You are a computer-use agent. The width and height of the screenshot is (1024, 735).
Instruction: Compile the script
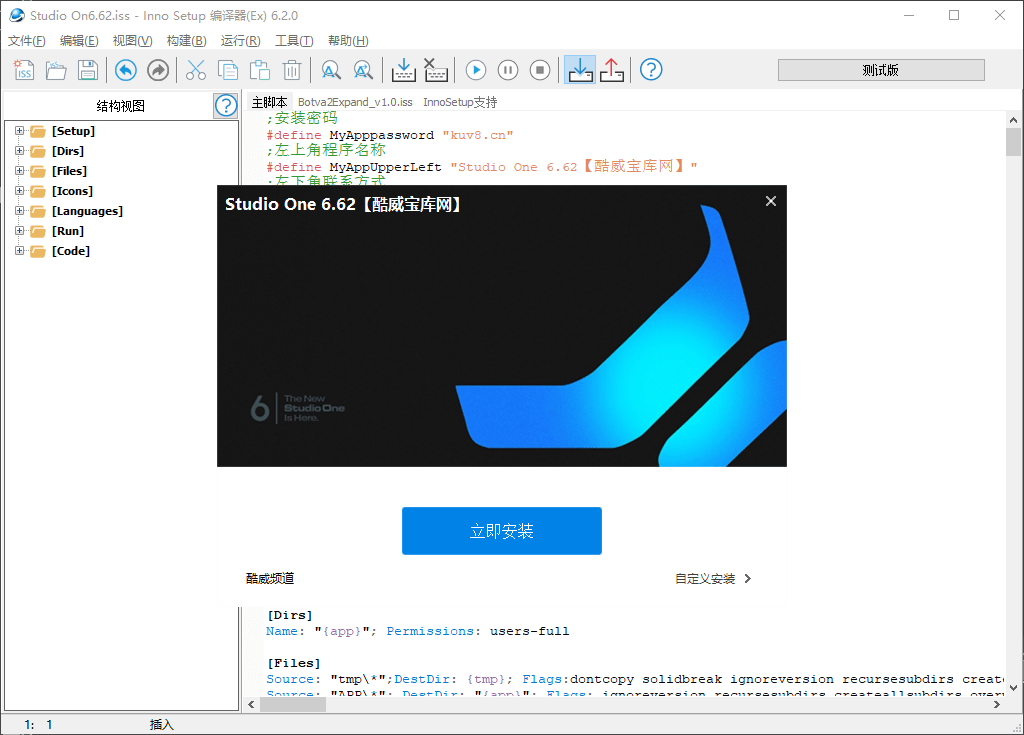click(x=404, y=70)
